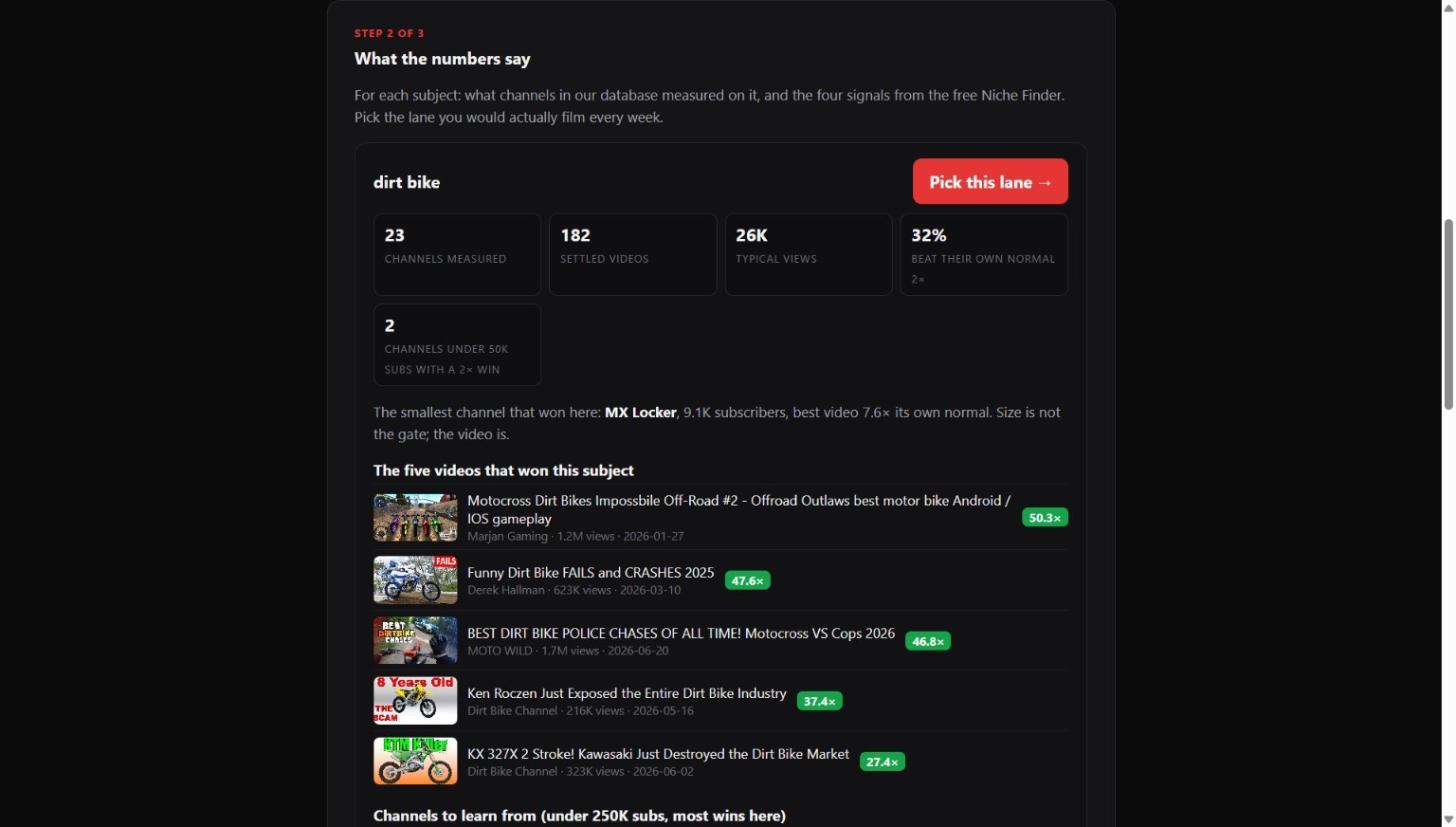Click the 37.4× multiplier badge
Viewport: 1456px width, 827px height.
819,701
